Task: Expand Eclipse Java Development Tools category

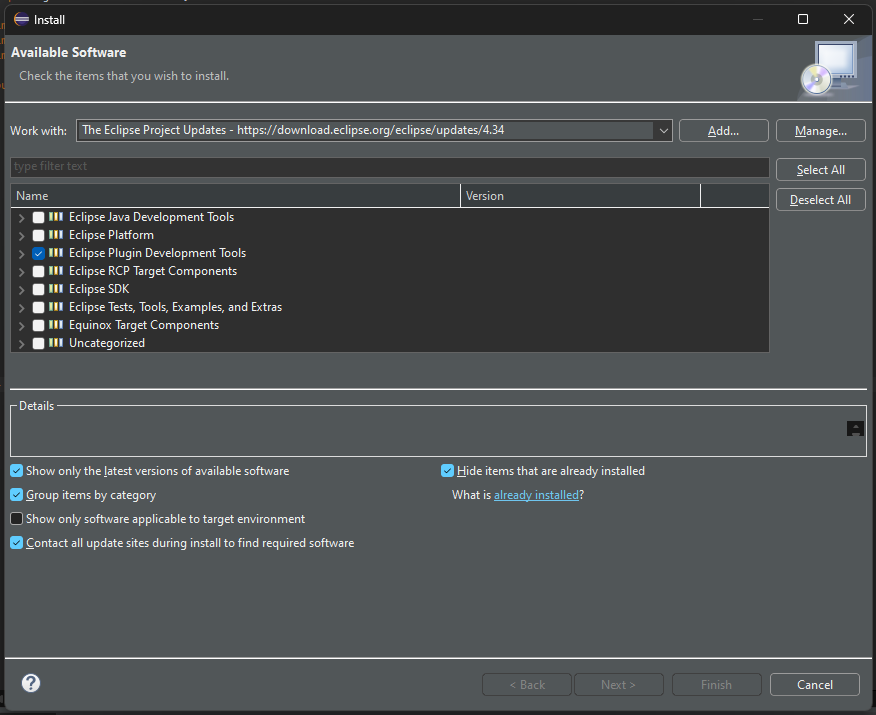Action: coord(21,218)
